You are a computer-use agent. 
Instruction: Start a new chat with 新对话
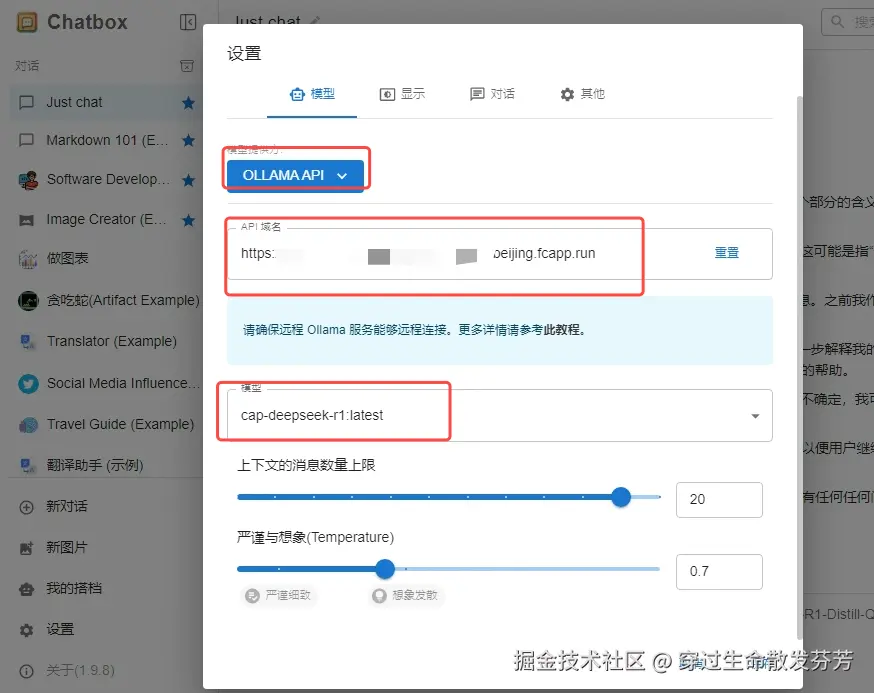click(x=106, y=507)
